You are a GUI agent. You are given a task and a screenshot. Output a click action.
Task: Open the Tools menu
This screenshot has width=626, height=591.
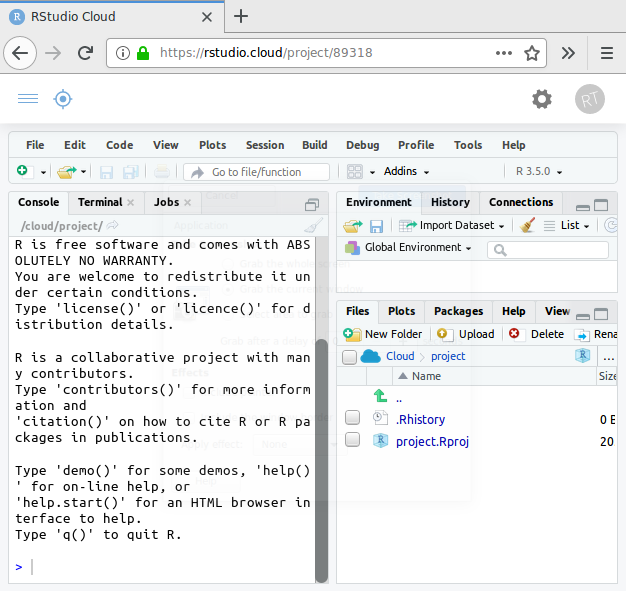(468, 145)
